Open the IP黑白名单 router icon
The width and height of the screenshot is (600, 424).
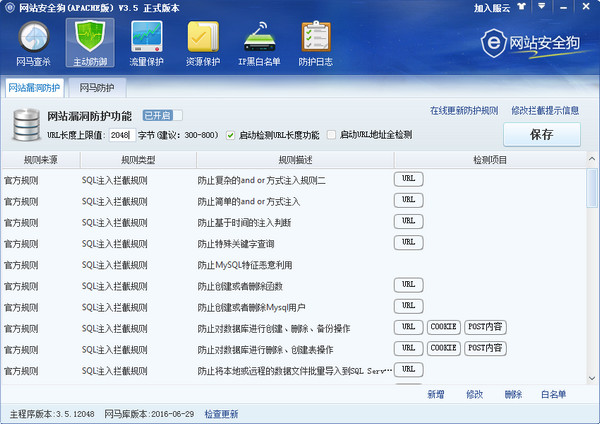[x=259, y=43]
